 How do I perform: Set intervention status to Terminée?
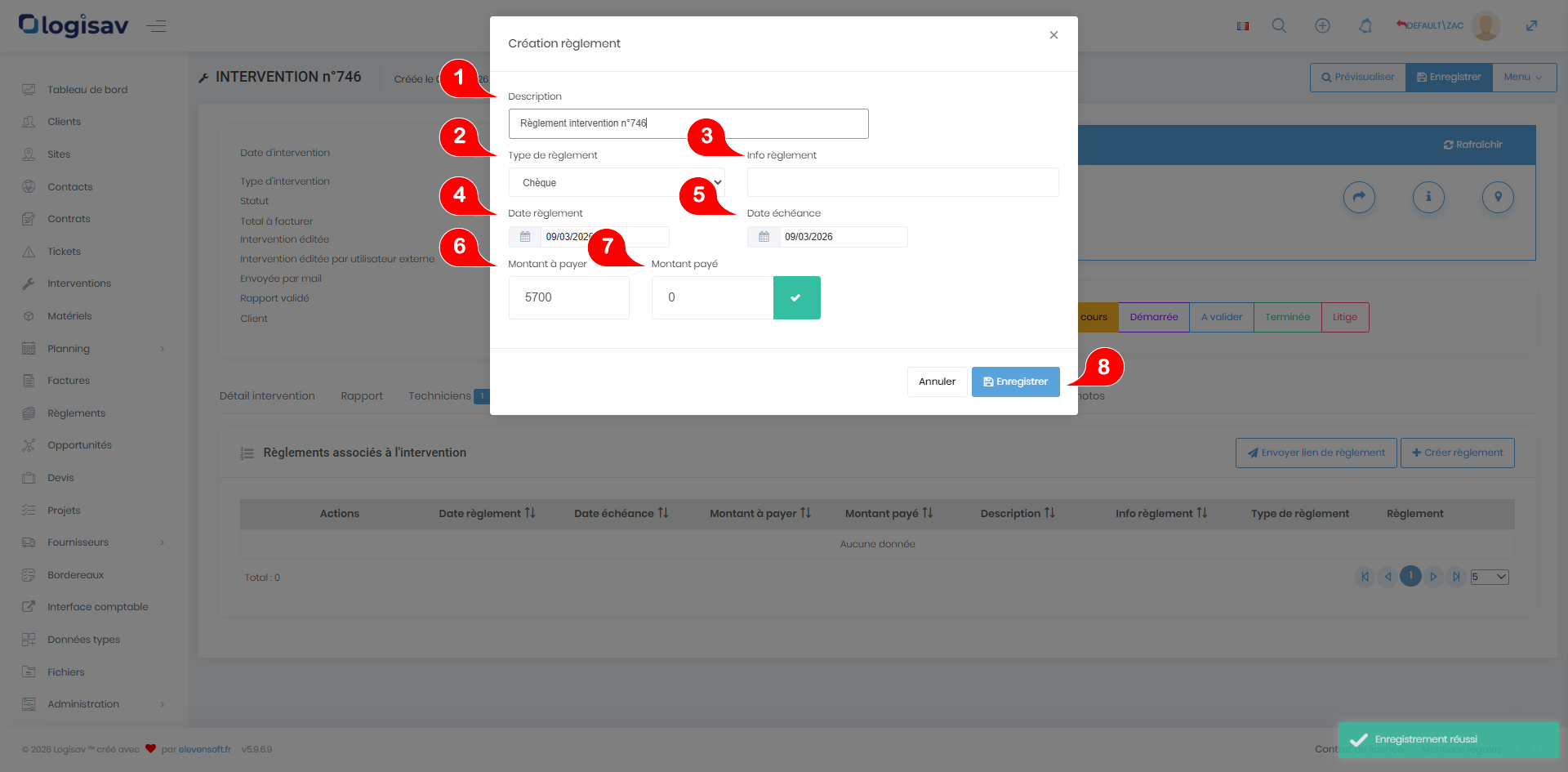[x=1287, y=317]
